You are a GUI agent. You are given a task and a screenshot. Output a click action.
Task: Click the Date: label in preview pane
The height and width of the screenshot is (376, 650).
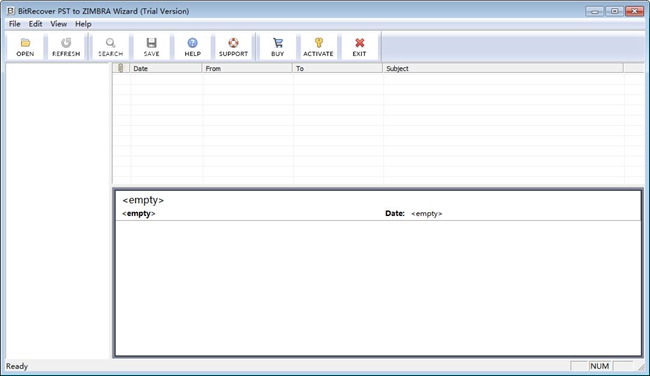(395, 213)
